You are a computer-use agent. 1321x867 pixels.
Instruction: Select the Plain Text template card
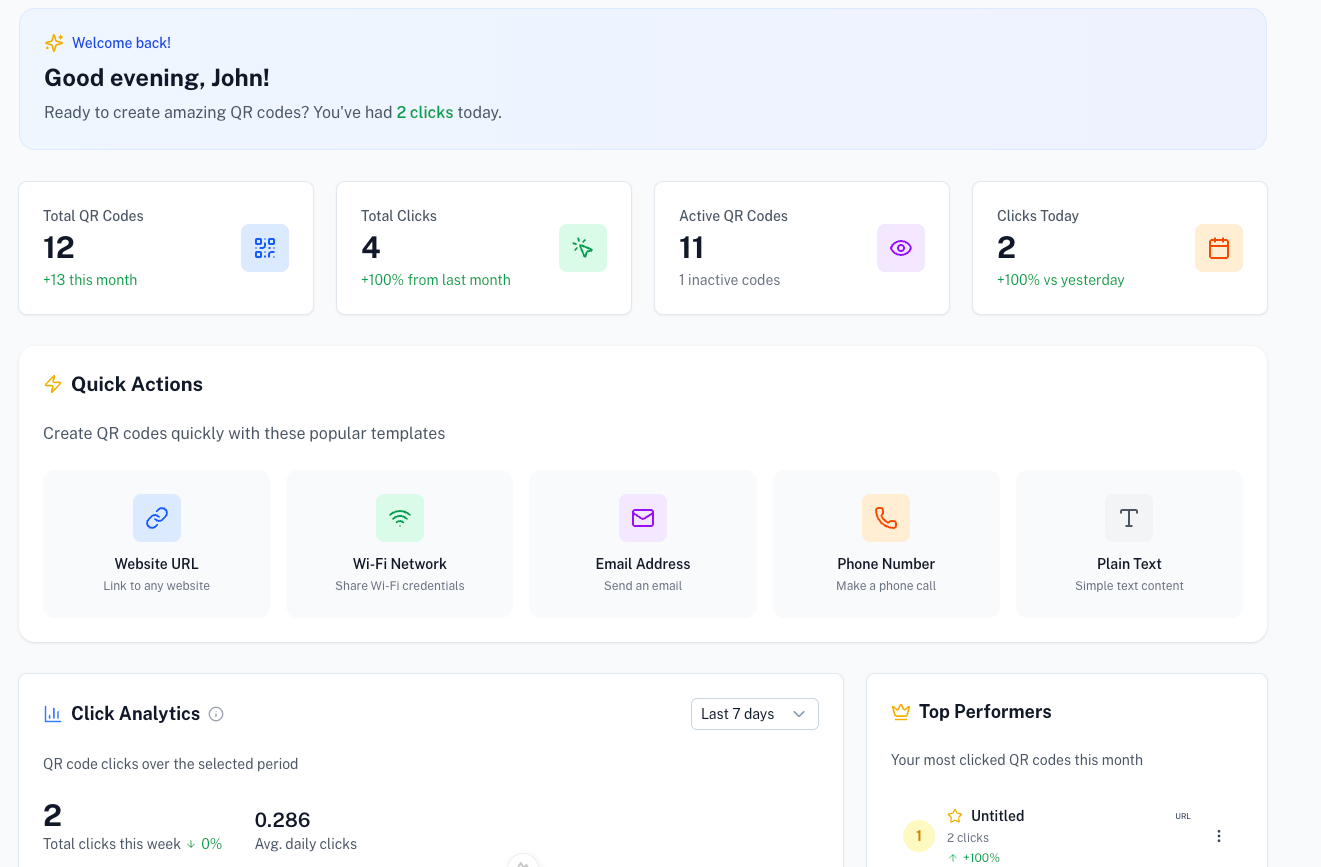click(x=1129, y=543)
